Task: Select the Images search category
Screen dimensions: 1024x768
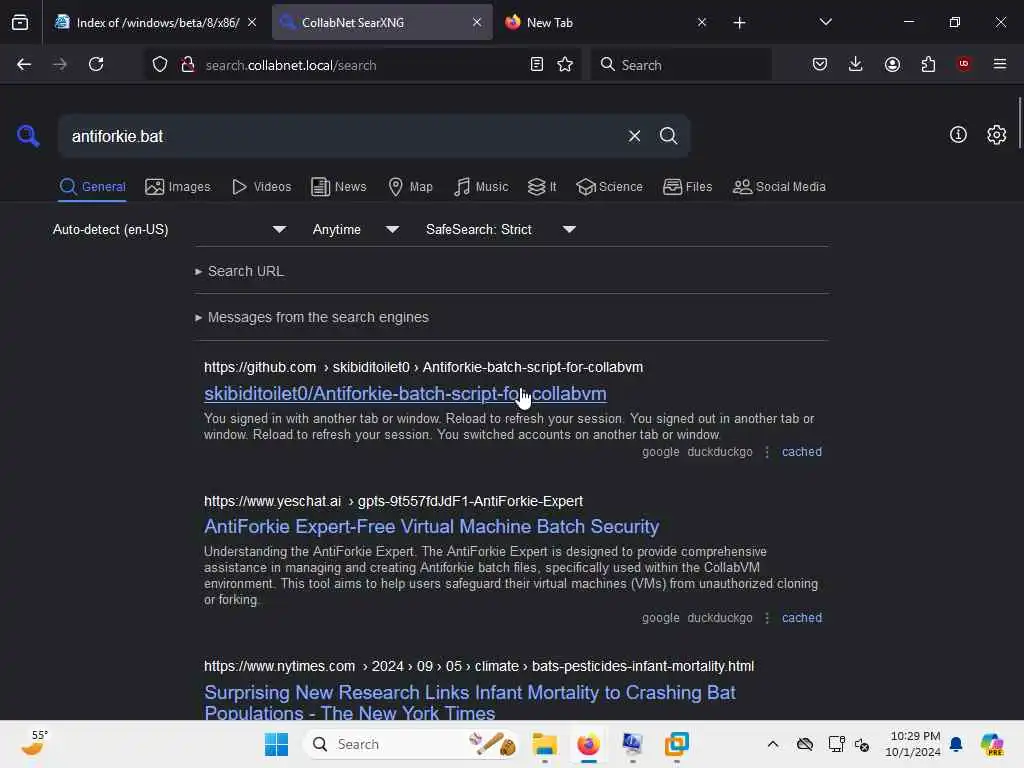Action: [x=178, y=187]
